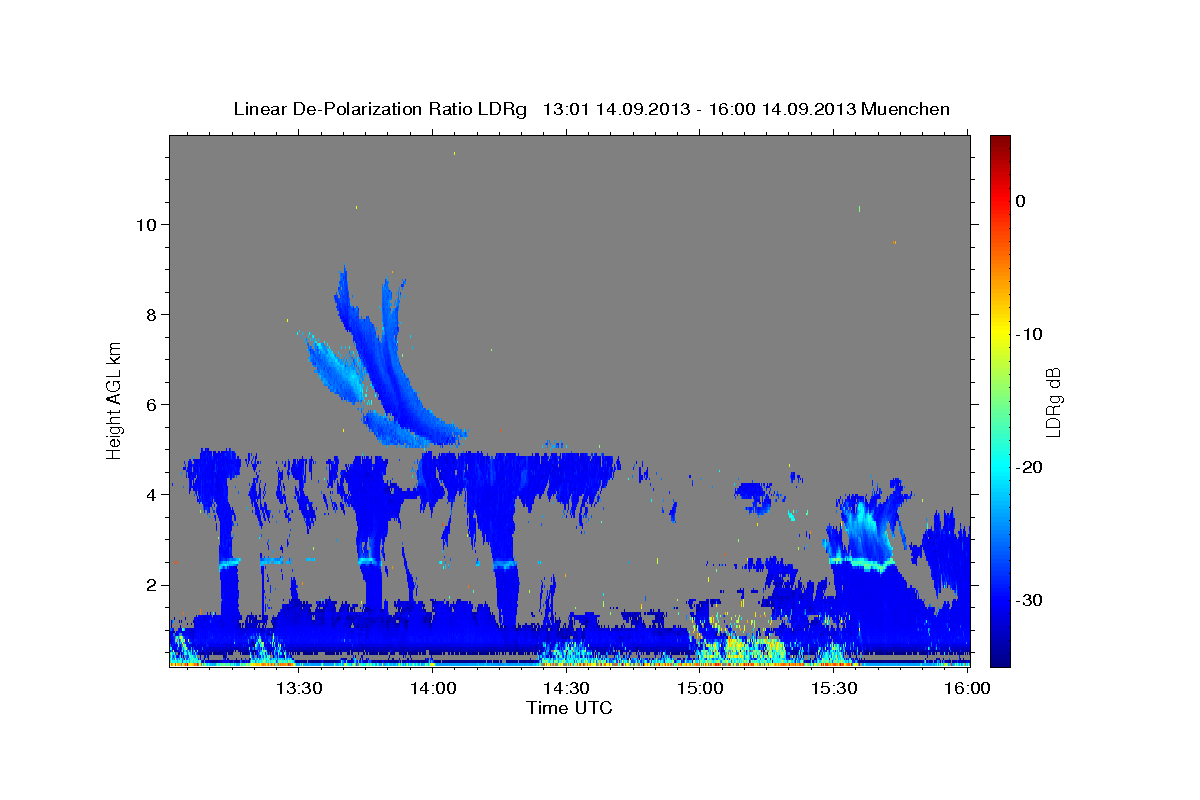This screenshot has height=800, width=1200.
Task: Click the green section of the colorbar
Action: pyautogui.click(x=1000, y=400)
